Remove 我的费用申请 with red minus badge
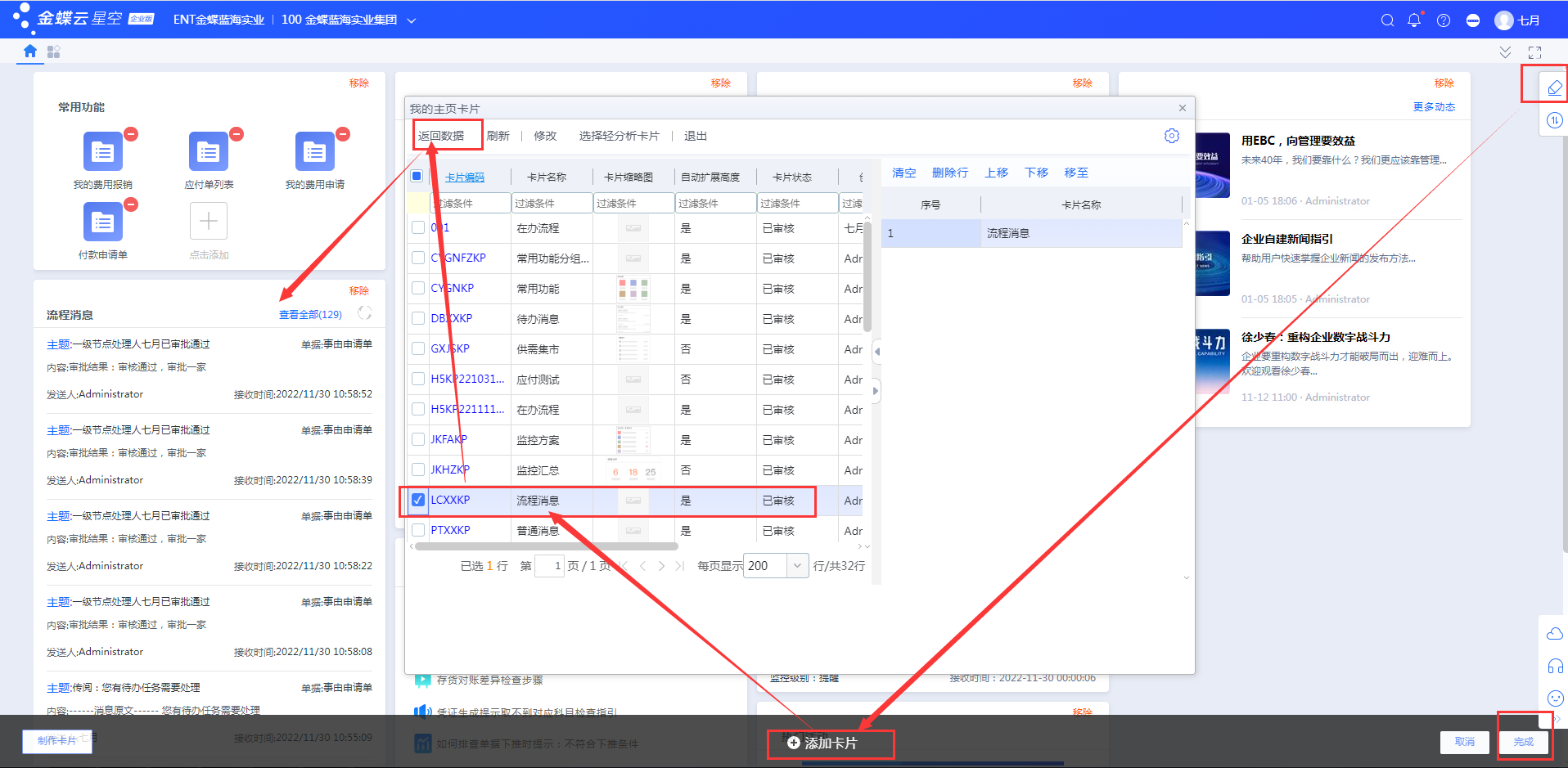1568x768 pixels. coord(343,134)
